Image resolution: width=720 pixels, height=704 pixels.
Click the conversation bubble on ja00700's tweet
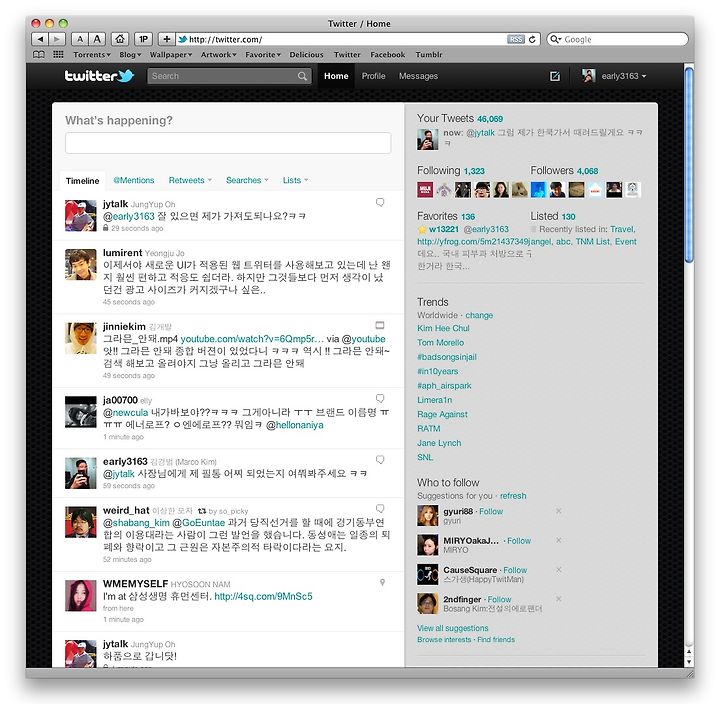click(380, 398)
